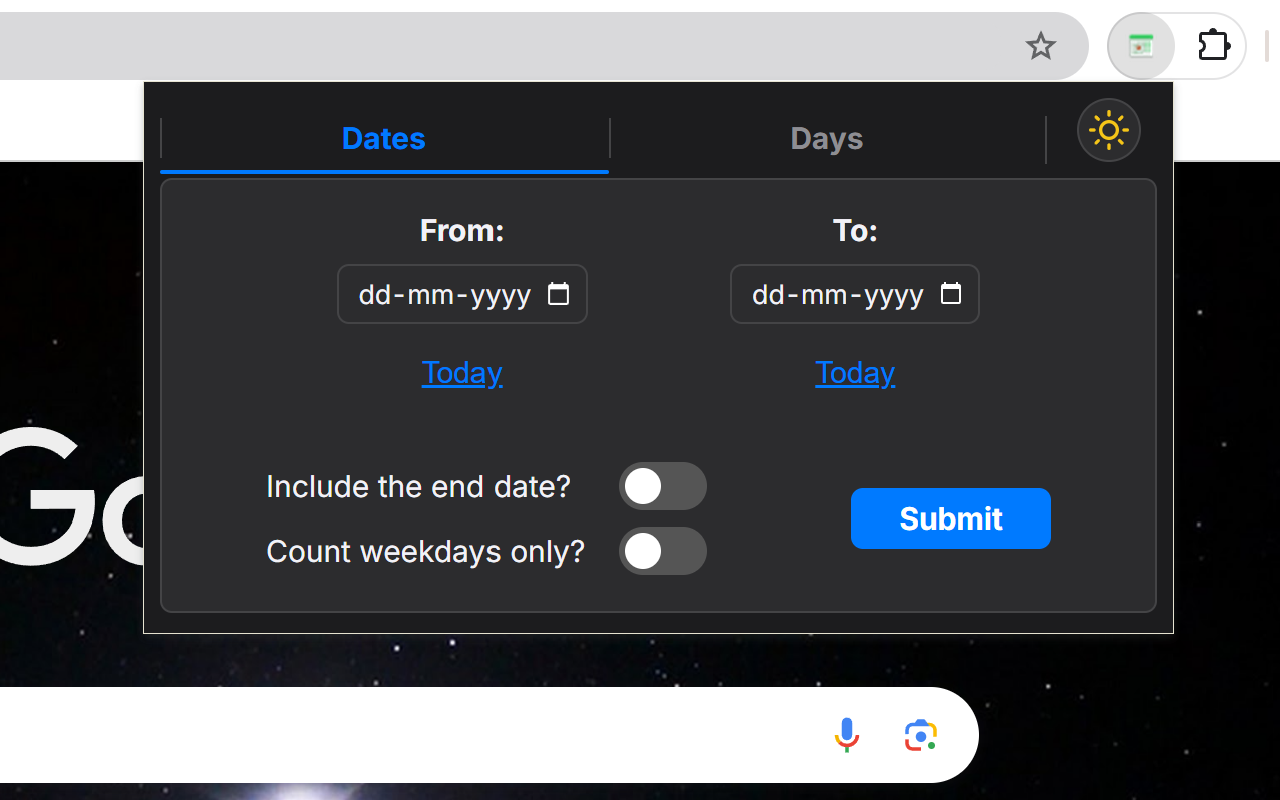
Task: Click the bookmark star icon
Action: [x=1041, y=45]
